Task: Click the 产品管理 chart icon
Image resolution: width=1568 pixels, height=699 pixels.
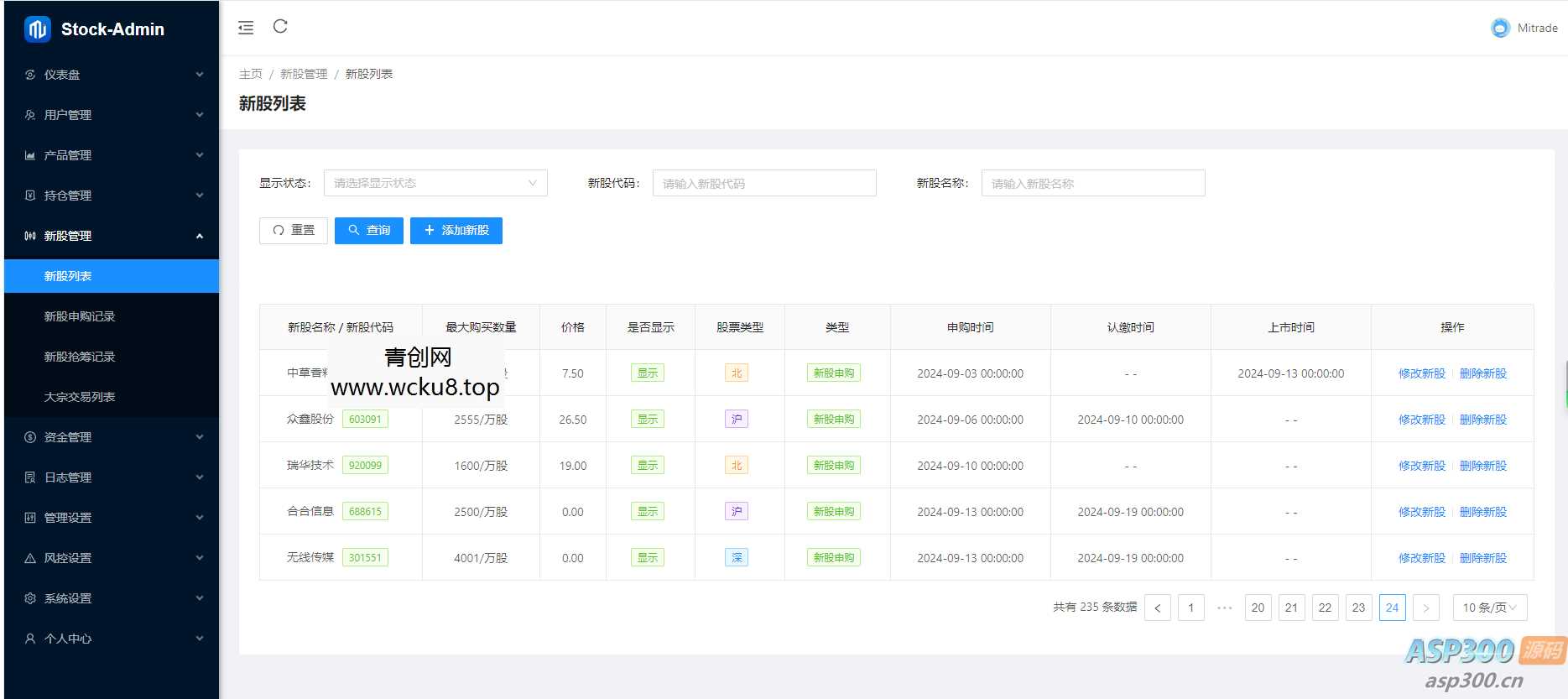Action: point(30,155)
